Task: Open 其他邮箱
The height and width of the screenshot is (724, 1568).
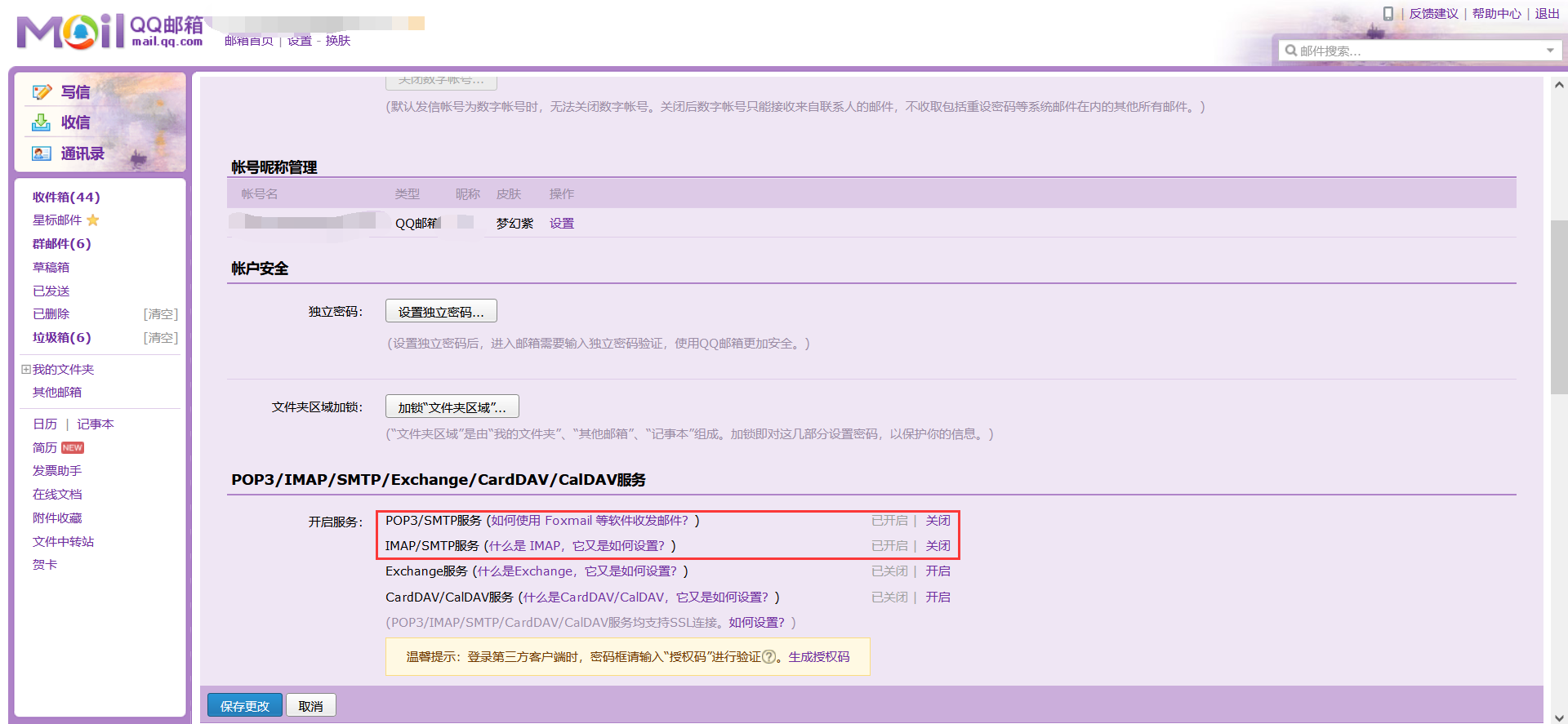Action: 57,393
